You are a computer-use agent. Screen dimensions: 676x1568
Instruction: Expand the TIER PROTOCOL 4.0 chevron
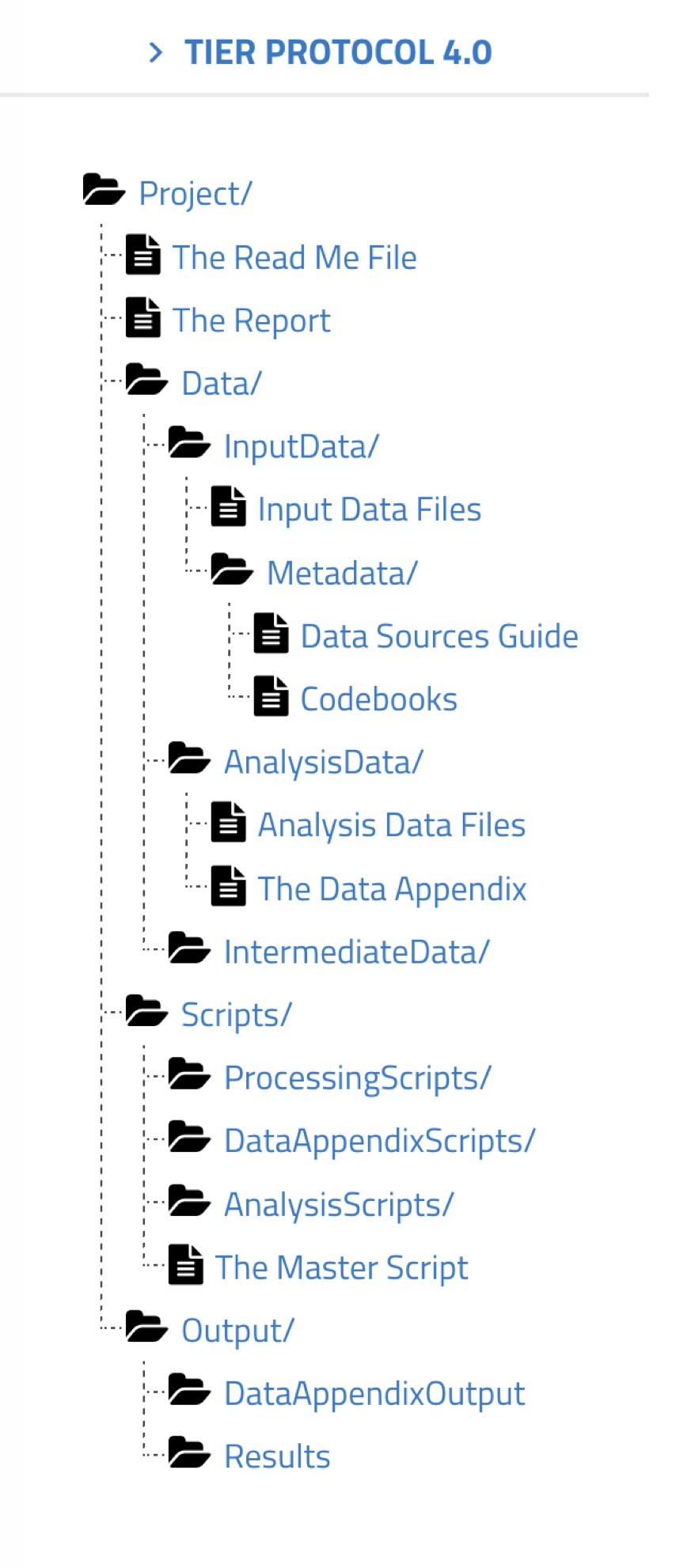(156, 53)
